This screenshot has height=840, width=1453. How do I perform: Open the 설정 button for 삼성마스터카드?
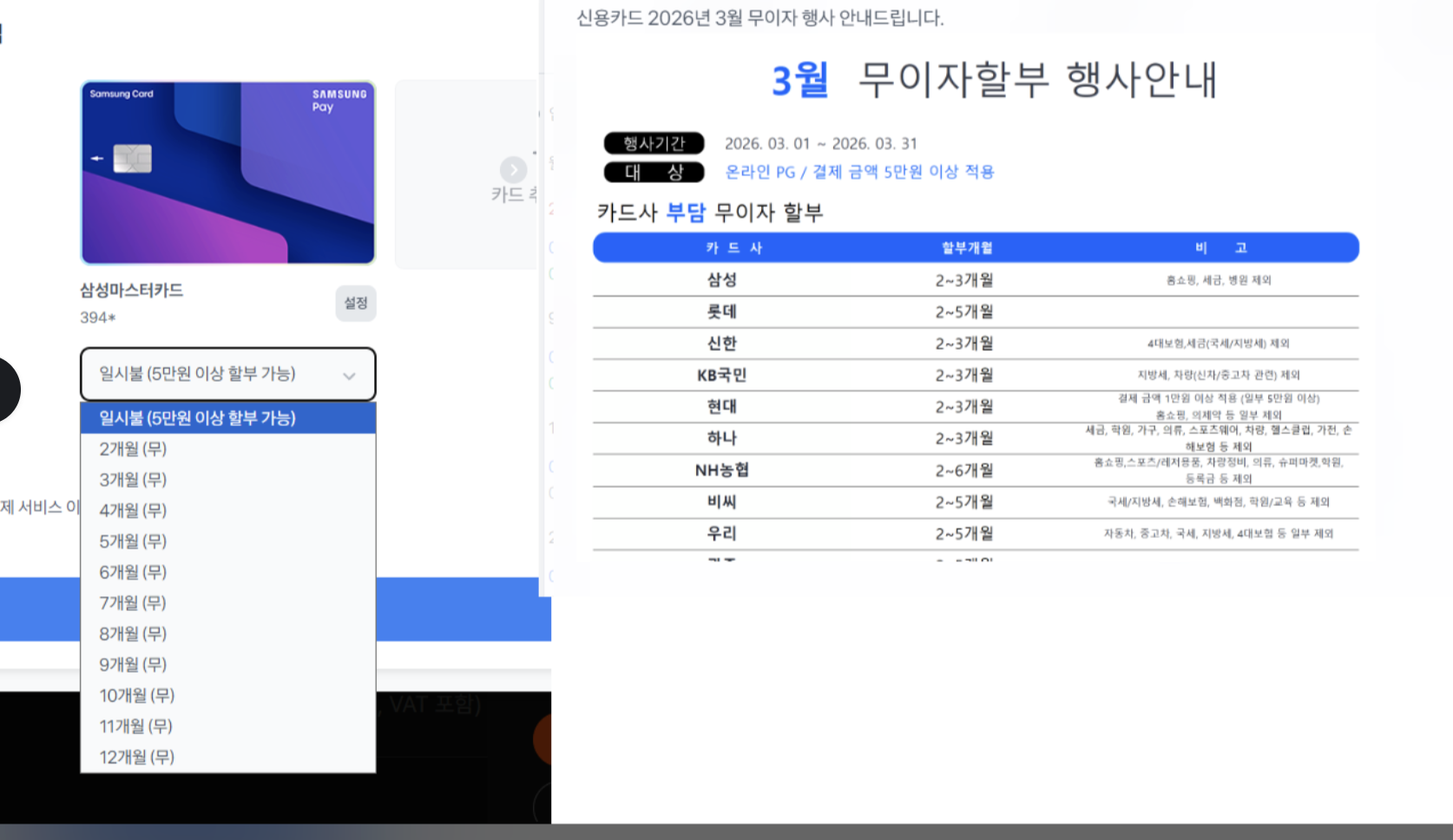356,303
